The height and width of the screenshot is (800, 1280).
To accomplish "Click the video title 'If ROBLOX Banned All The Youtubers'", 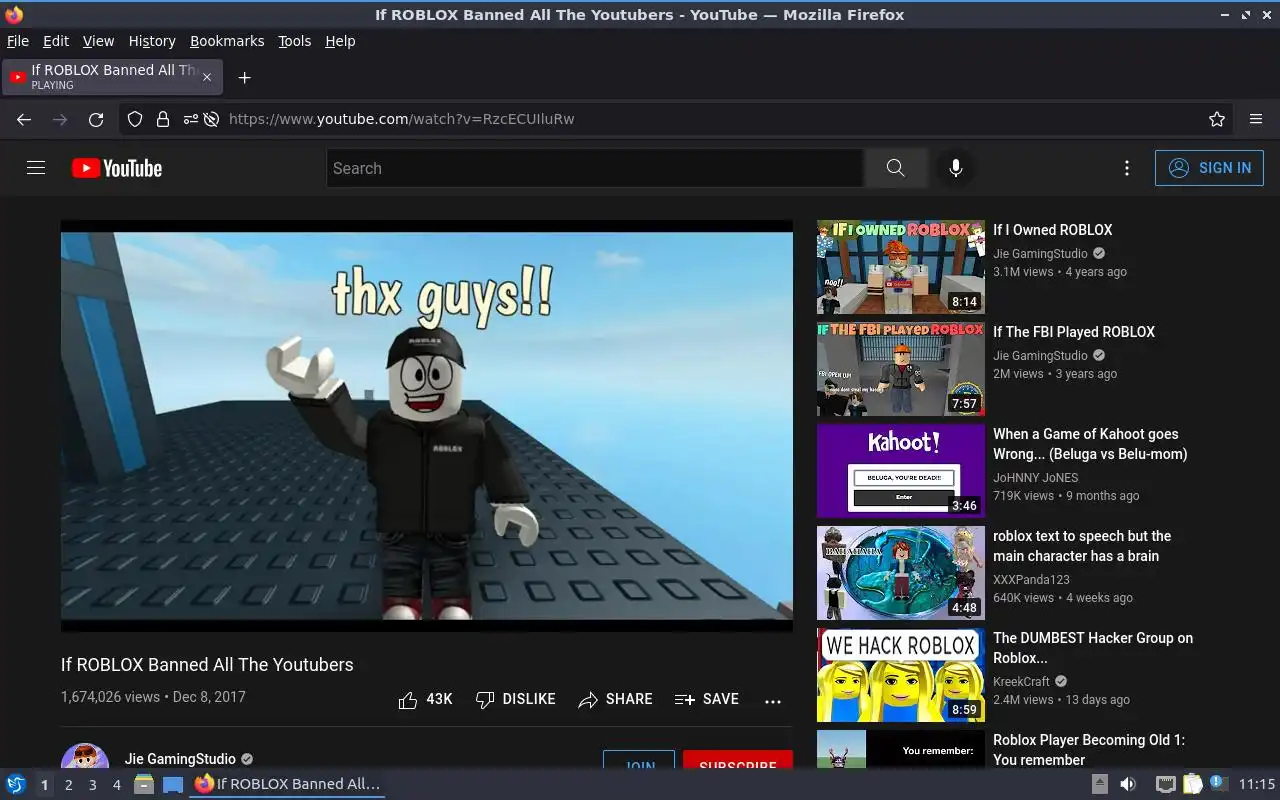I will tap(207, 665).
